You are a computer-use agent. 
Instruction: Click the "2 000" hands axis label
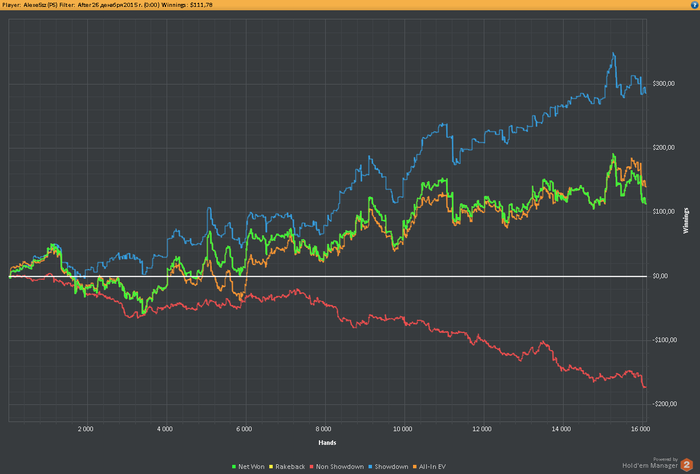85,429
